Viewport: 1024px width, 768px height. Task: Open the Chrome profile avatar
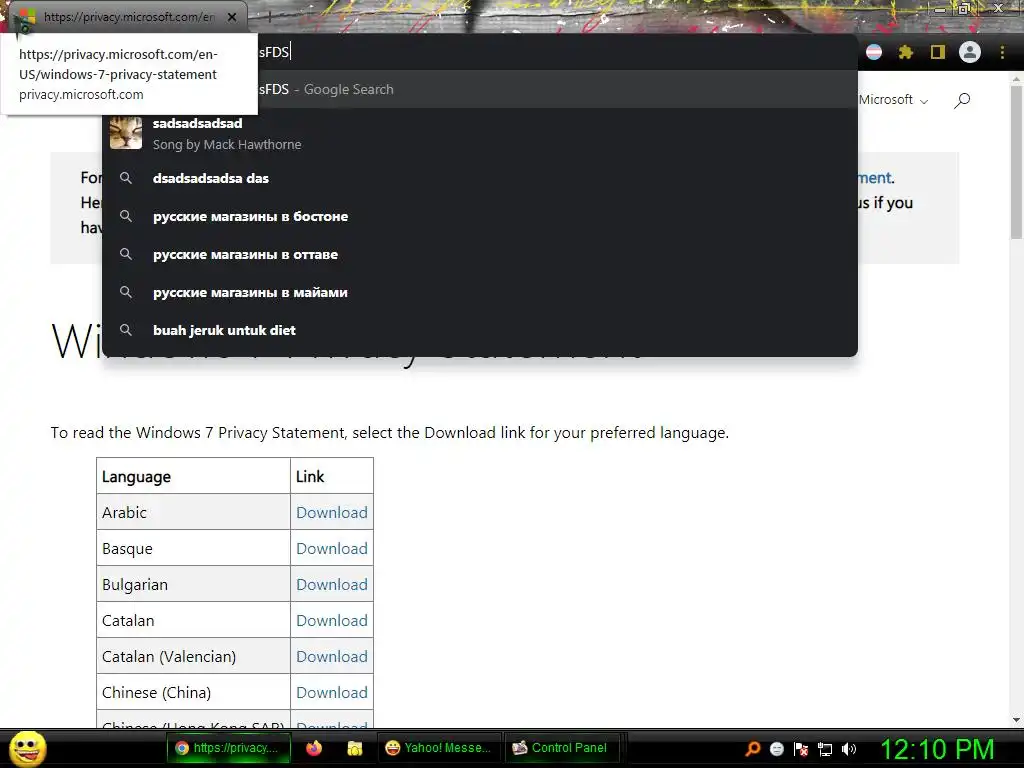[x=970, y=52]
